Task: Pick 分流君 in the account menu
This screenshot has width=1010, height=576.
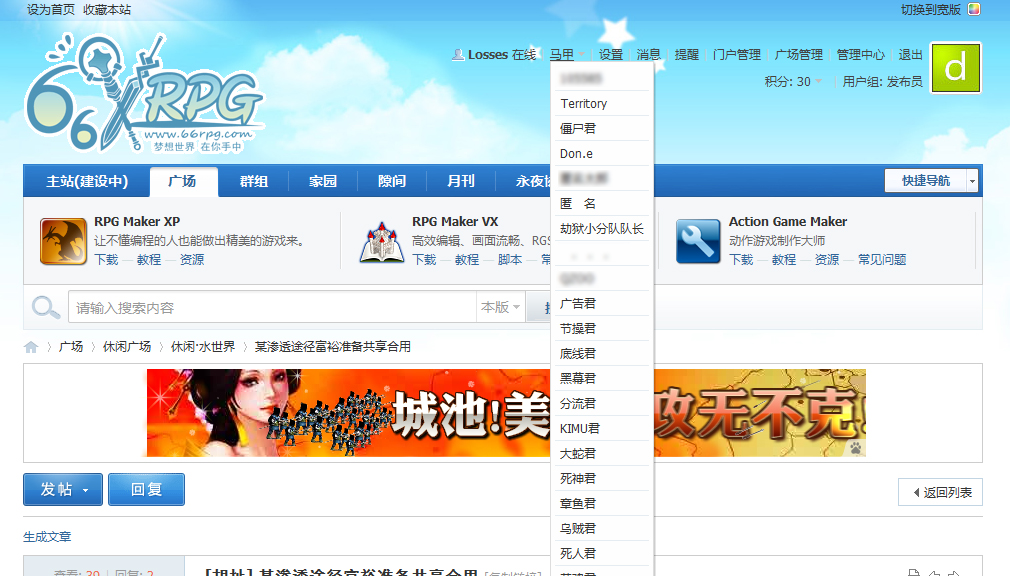Action: [x=602, y=403]
